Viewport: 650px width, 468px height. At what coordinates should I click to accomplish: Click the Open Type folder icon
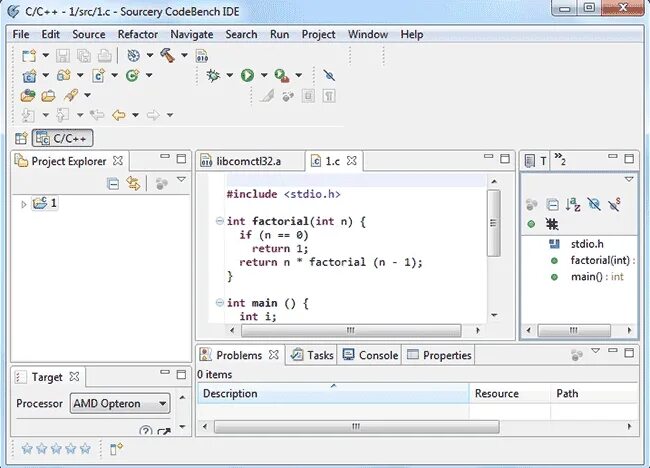(x=28, y=95)
